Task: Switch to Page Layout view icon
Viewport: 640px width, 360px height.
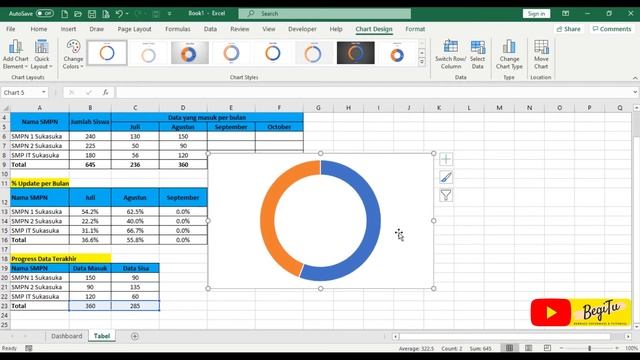Action: coord(529,348)
